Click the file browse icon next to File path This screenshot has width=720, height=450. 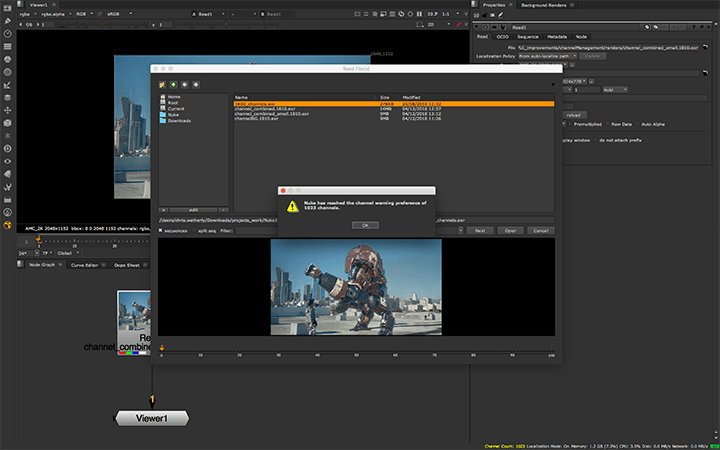[706, 47]
